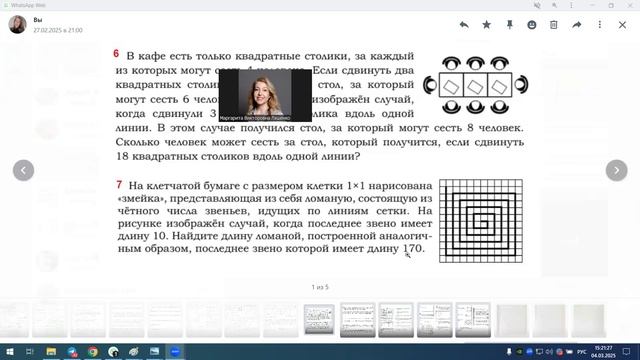
Task: Forward the image with the forward arrow icon
Action: click(577, 25)
